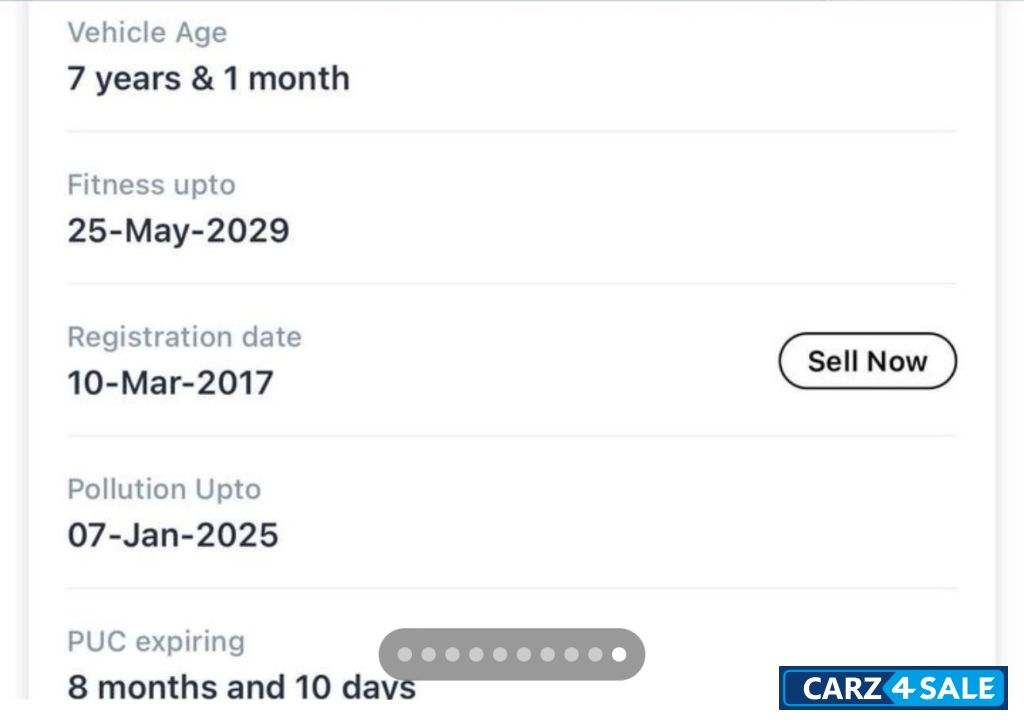Click the Vehicle Age label
This screenshot has width=1024, height=725.
click(x=147, y=32)
